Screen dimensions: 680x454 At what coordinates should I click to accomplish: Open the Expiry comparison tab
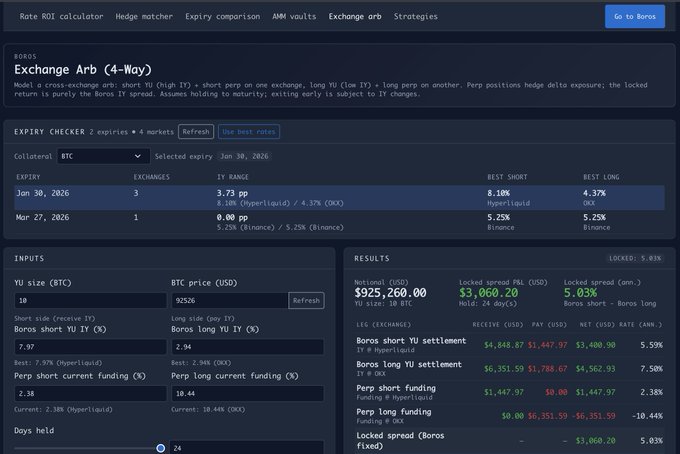click(x=222, y=17)
